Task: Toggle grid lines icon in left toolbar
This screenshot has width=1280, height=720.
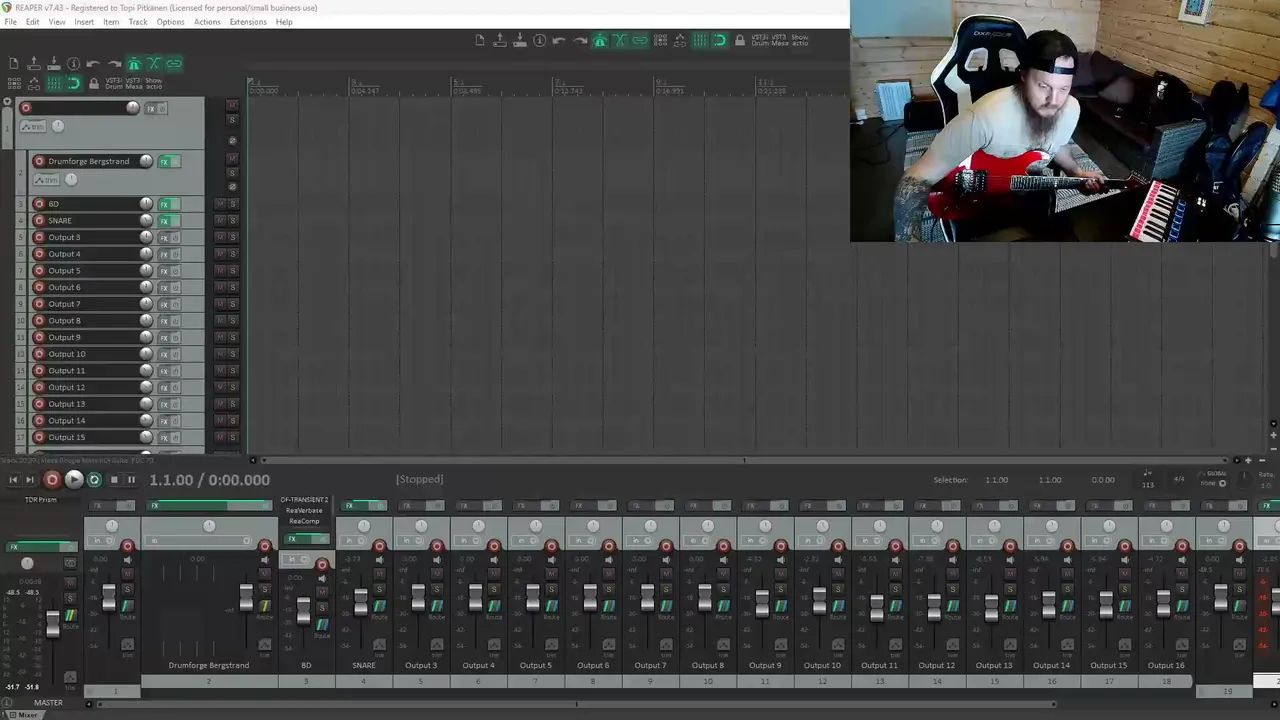Action: pyautogui.click(x=54, y=83)
